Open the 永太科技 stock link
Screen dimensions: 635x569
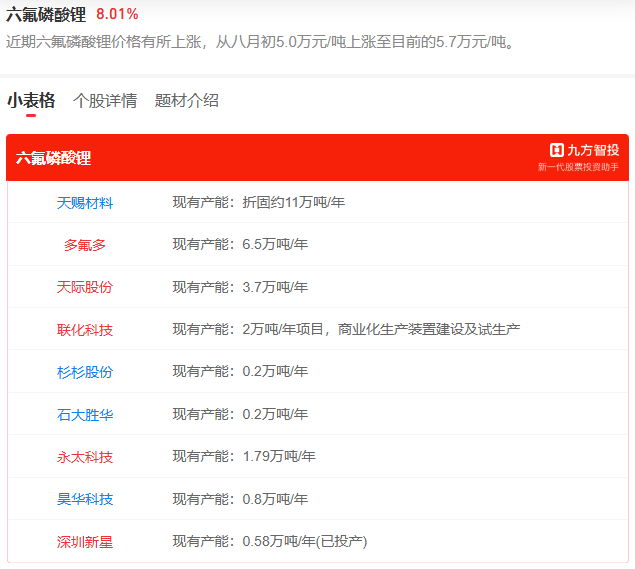tap(85, 457)
